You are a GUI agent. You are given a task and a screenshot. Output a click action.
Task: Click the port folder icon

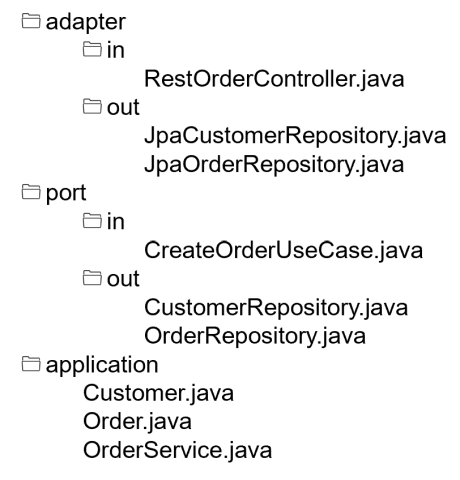(x=31, y=192)
